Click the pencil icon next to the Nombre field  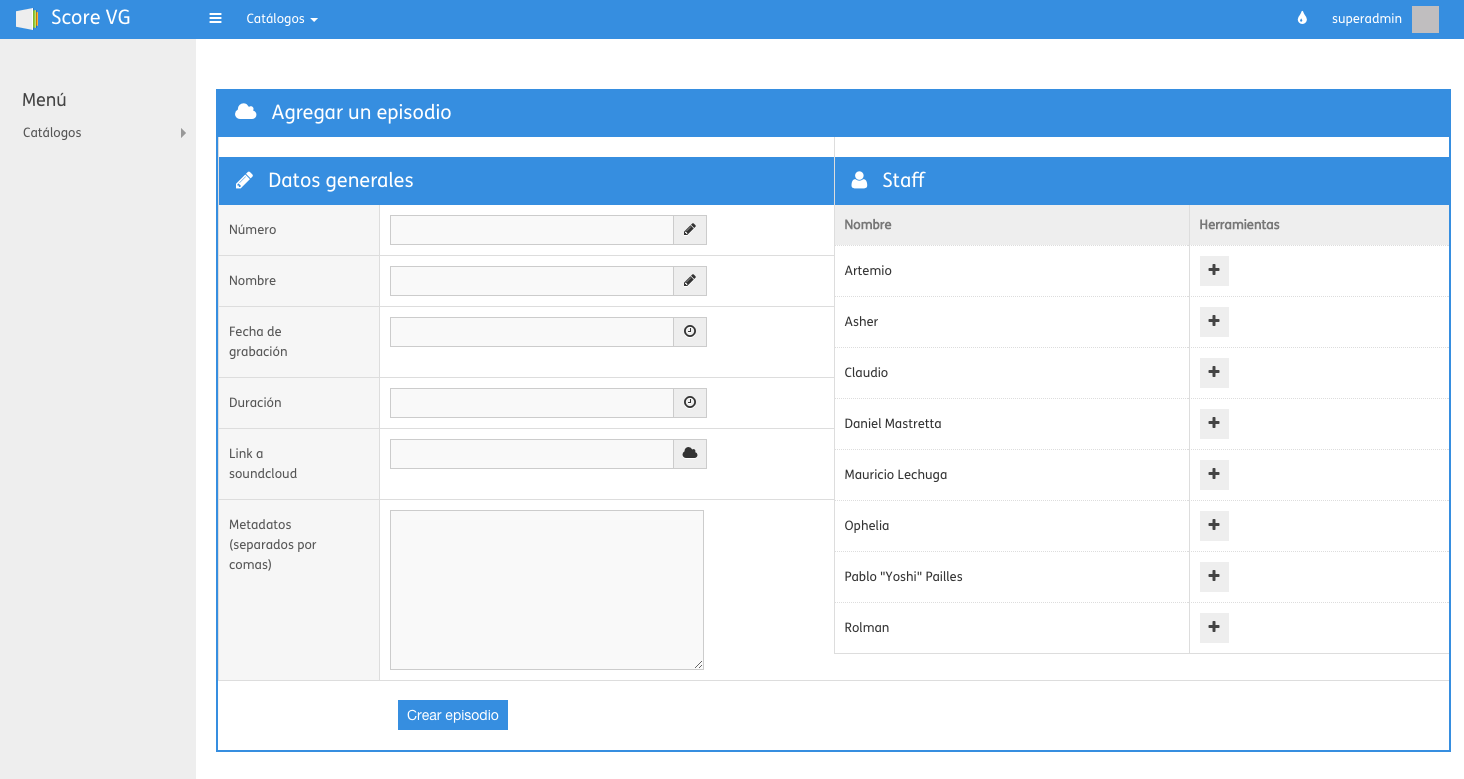689,281
